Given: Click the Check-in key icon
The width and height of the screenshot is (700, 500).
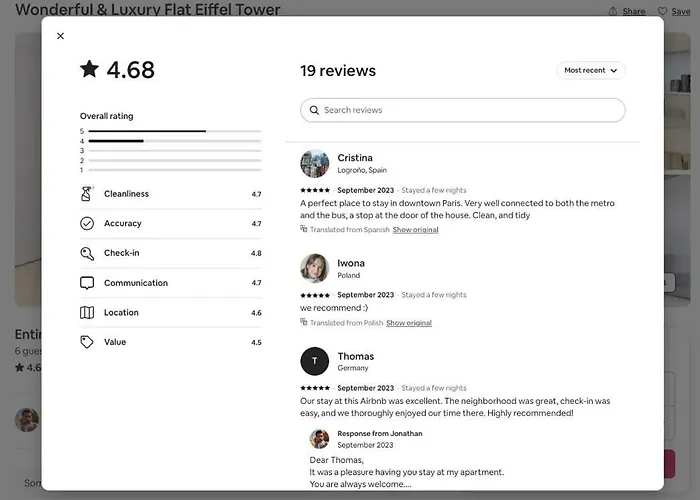Looking at the screenshot, I should pyautogui.click(x=86, y=253).
